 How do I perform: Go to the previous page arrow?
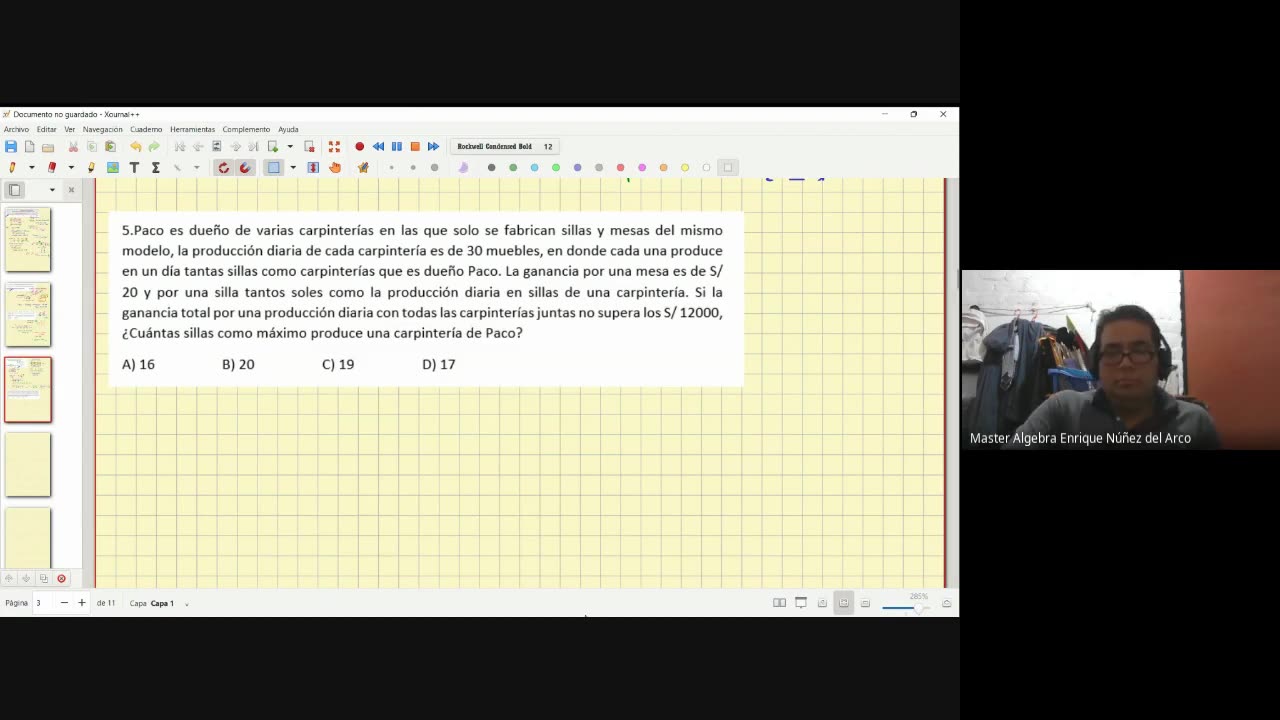coord(198,147)
